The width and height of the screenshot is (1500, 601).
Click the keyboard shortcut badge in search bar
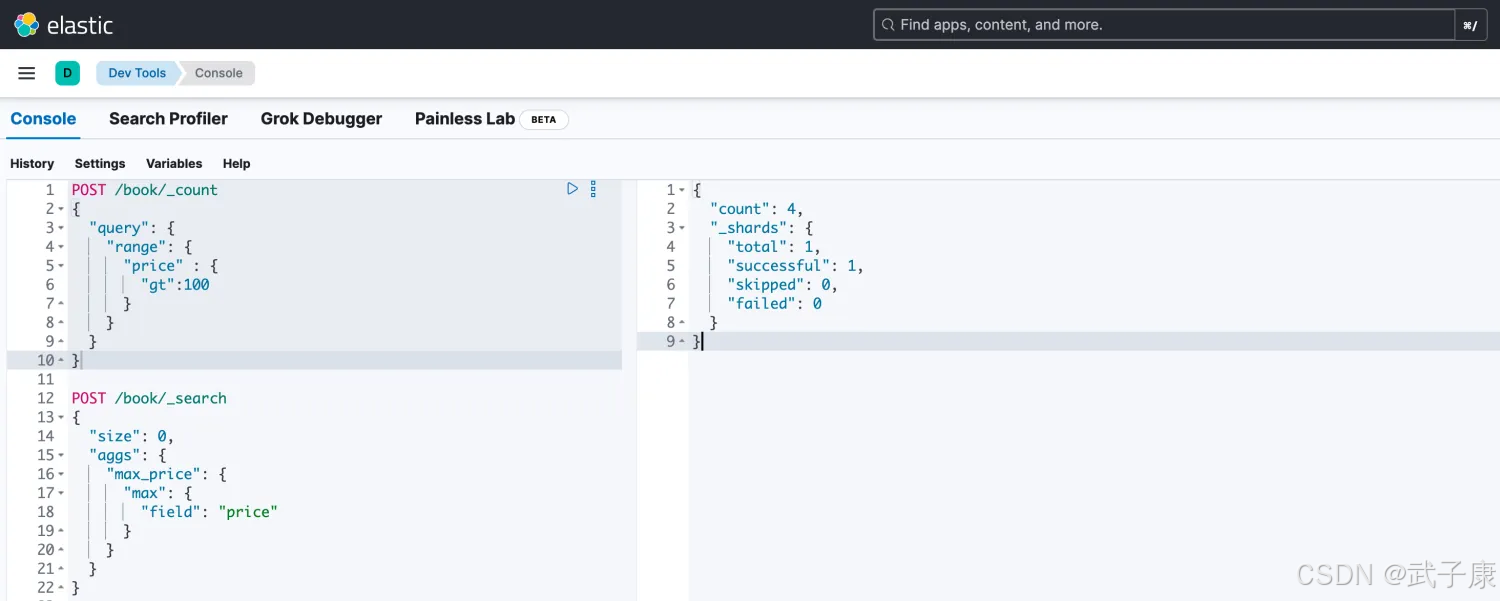click(1469, 25)
